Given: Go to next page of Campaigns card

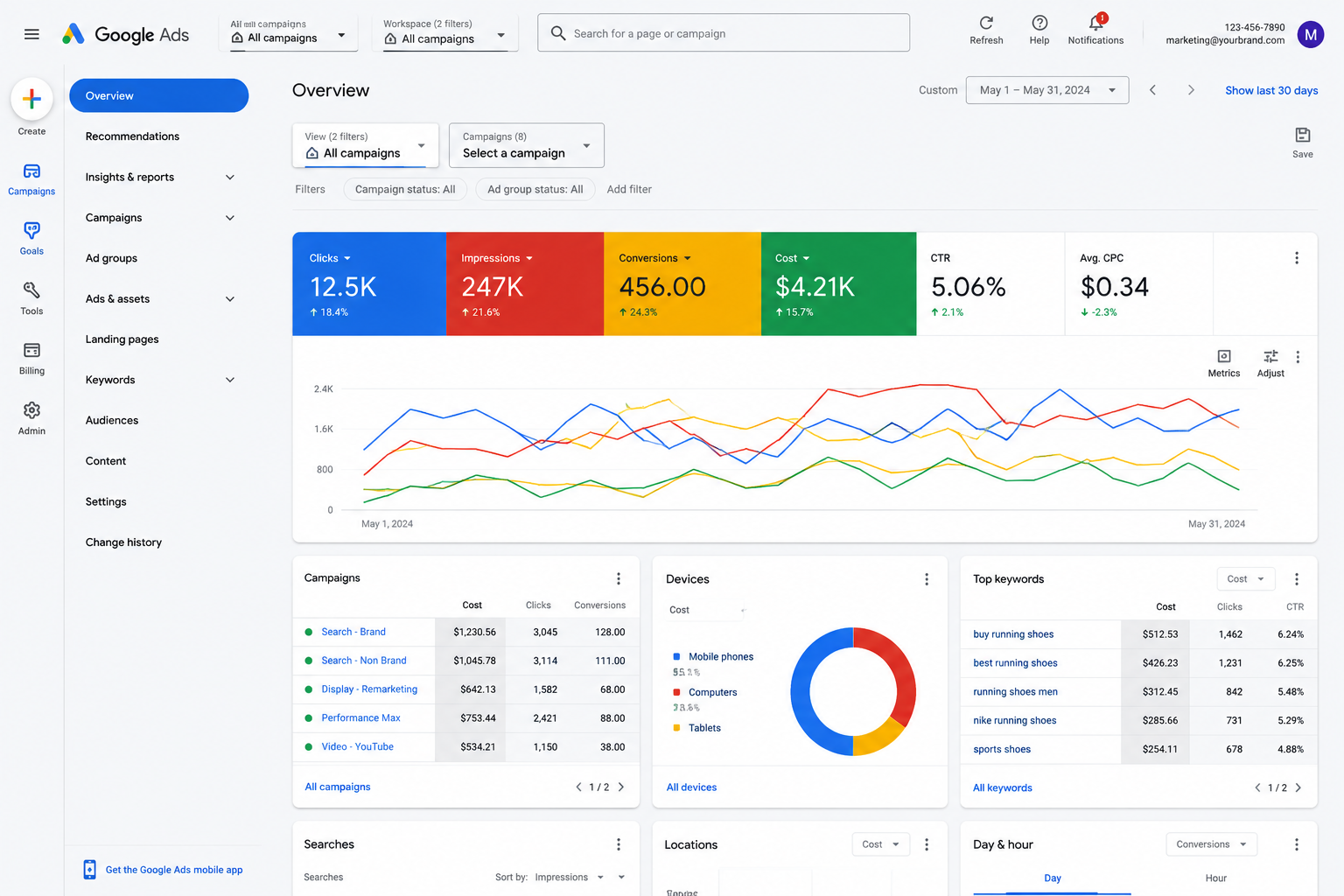Looking at the screenshot, I should point(621,787).
